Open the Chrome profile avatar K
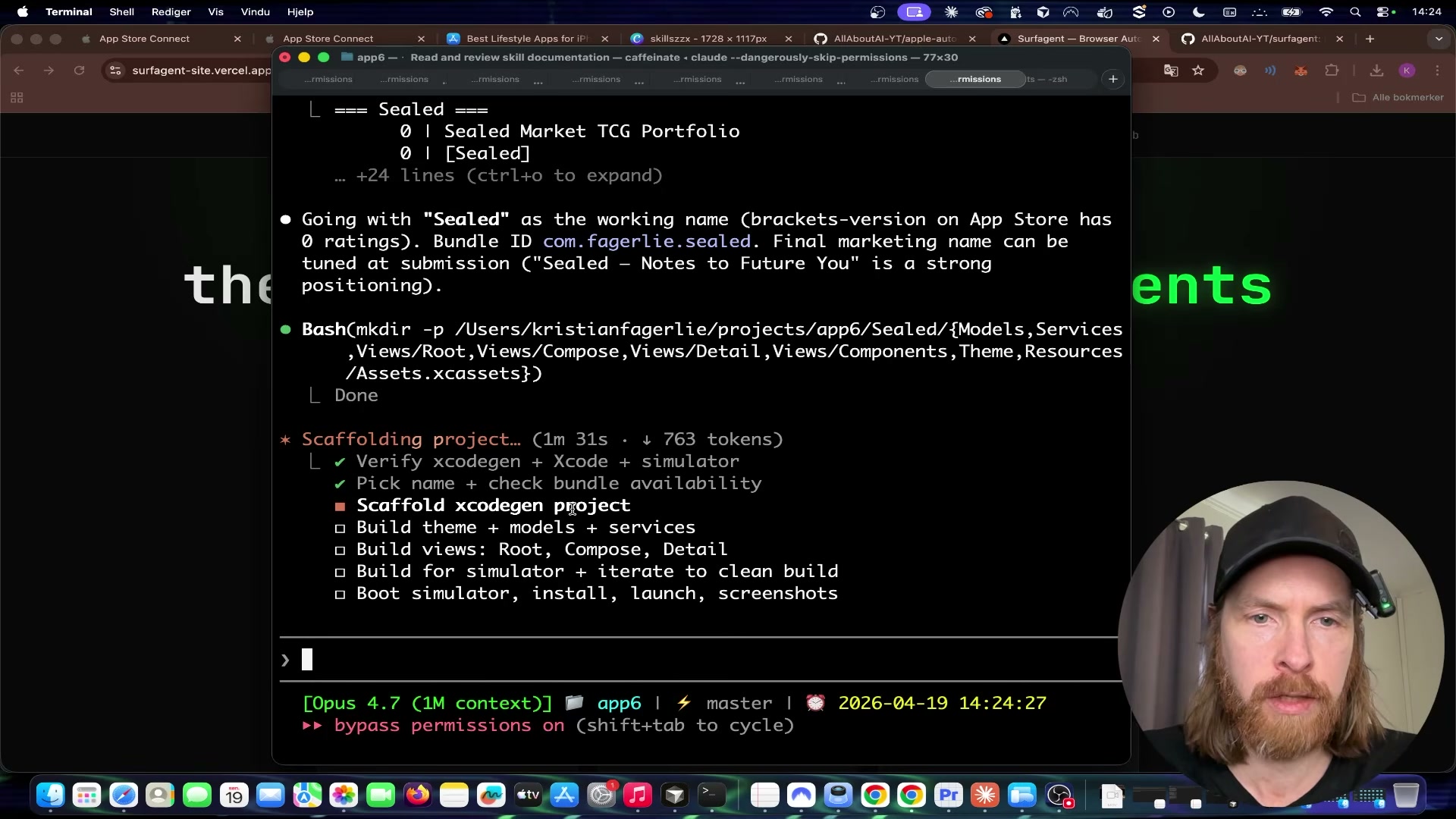Screen dimensions: 1456x819 click(x=1407, y=70)
